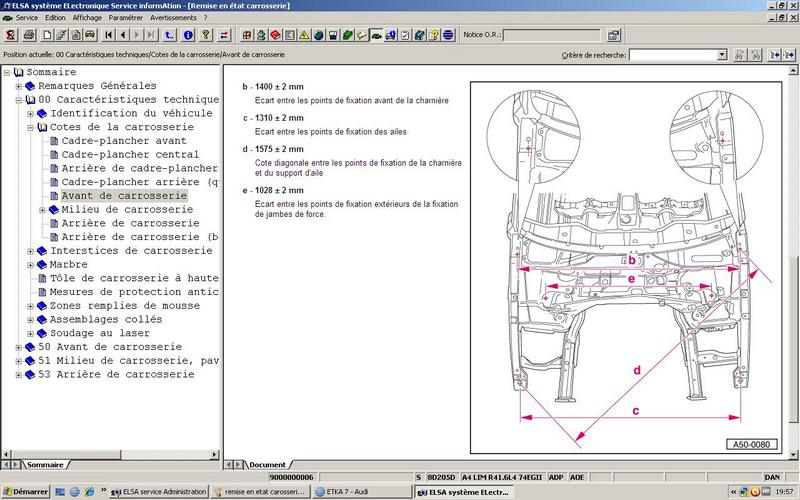Open 53 Arrière de carrosserie chapter
The width and height of the screenshot is (800, 500).
point(116,375)
